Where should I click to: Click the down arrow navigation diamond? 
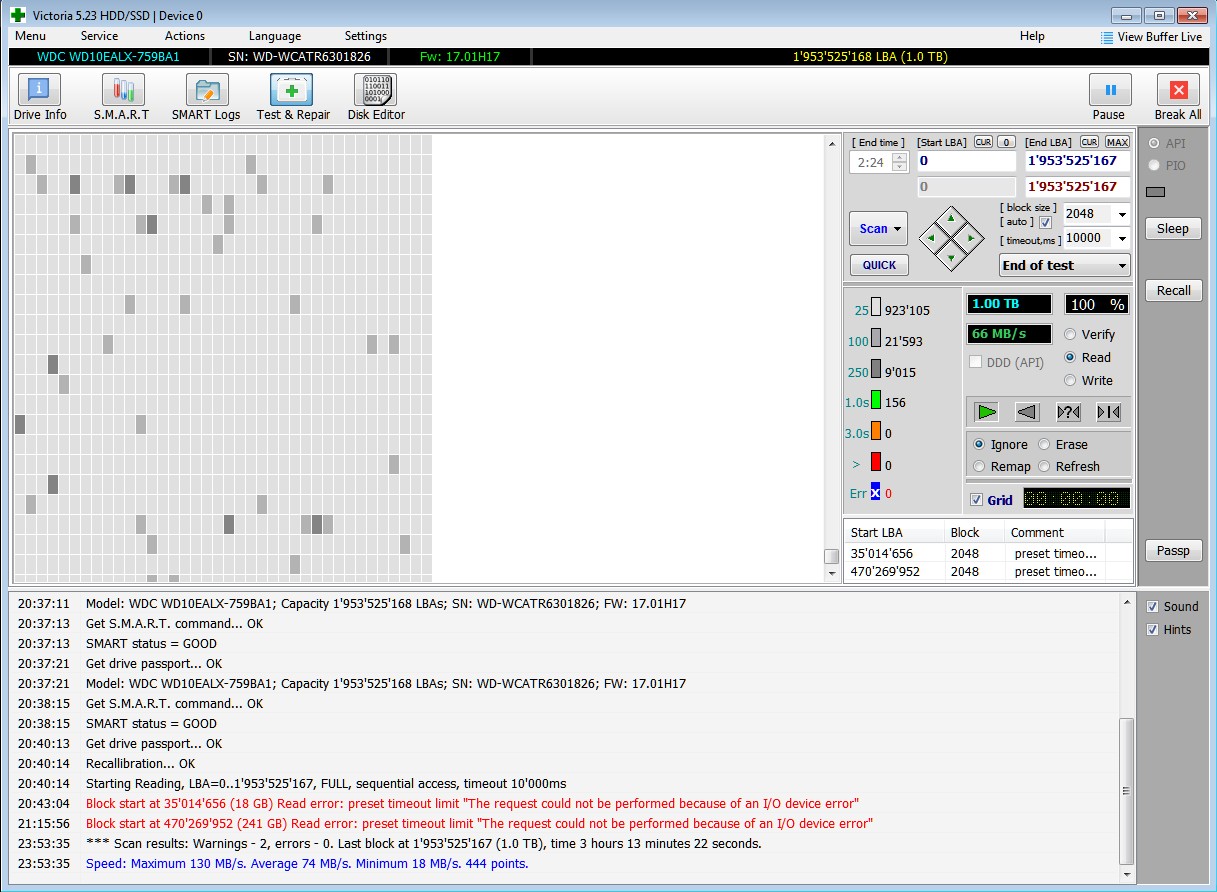pos(951,259)
